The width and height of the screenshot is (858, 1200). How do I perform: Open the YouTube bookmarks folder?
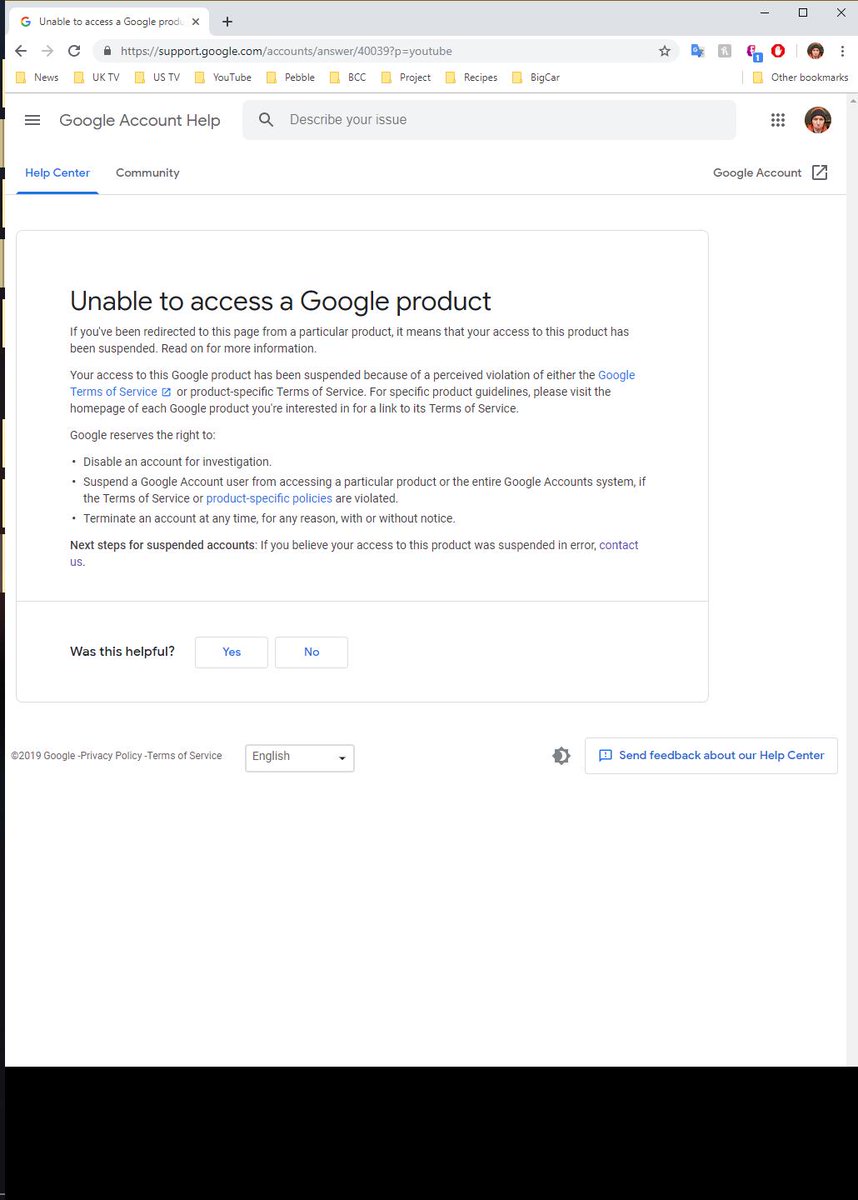[x=223, y=77]
